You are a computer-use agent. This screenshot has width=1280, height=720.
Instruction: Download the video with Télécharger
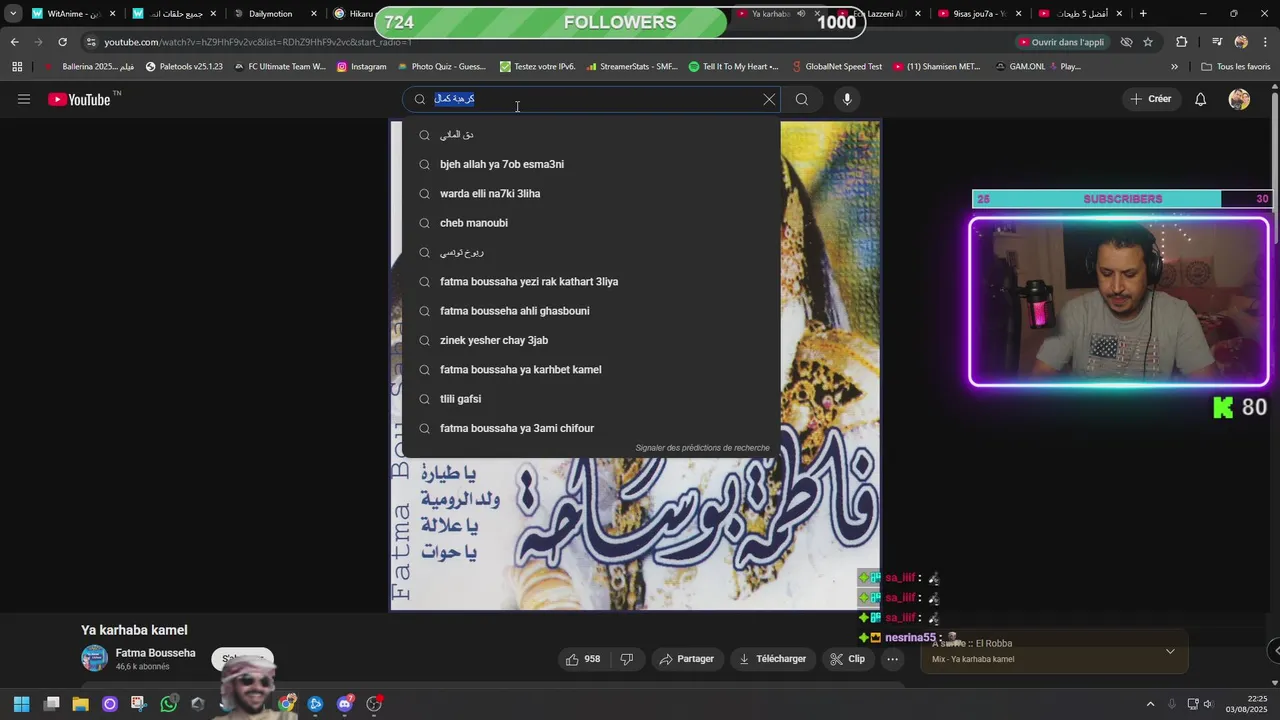(772, 659)
